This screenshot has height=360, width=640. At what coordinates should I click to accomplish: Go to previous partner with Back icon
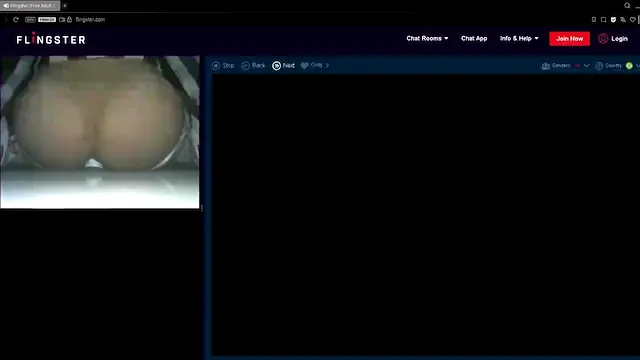(x=245, y=65)
